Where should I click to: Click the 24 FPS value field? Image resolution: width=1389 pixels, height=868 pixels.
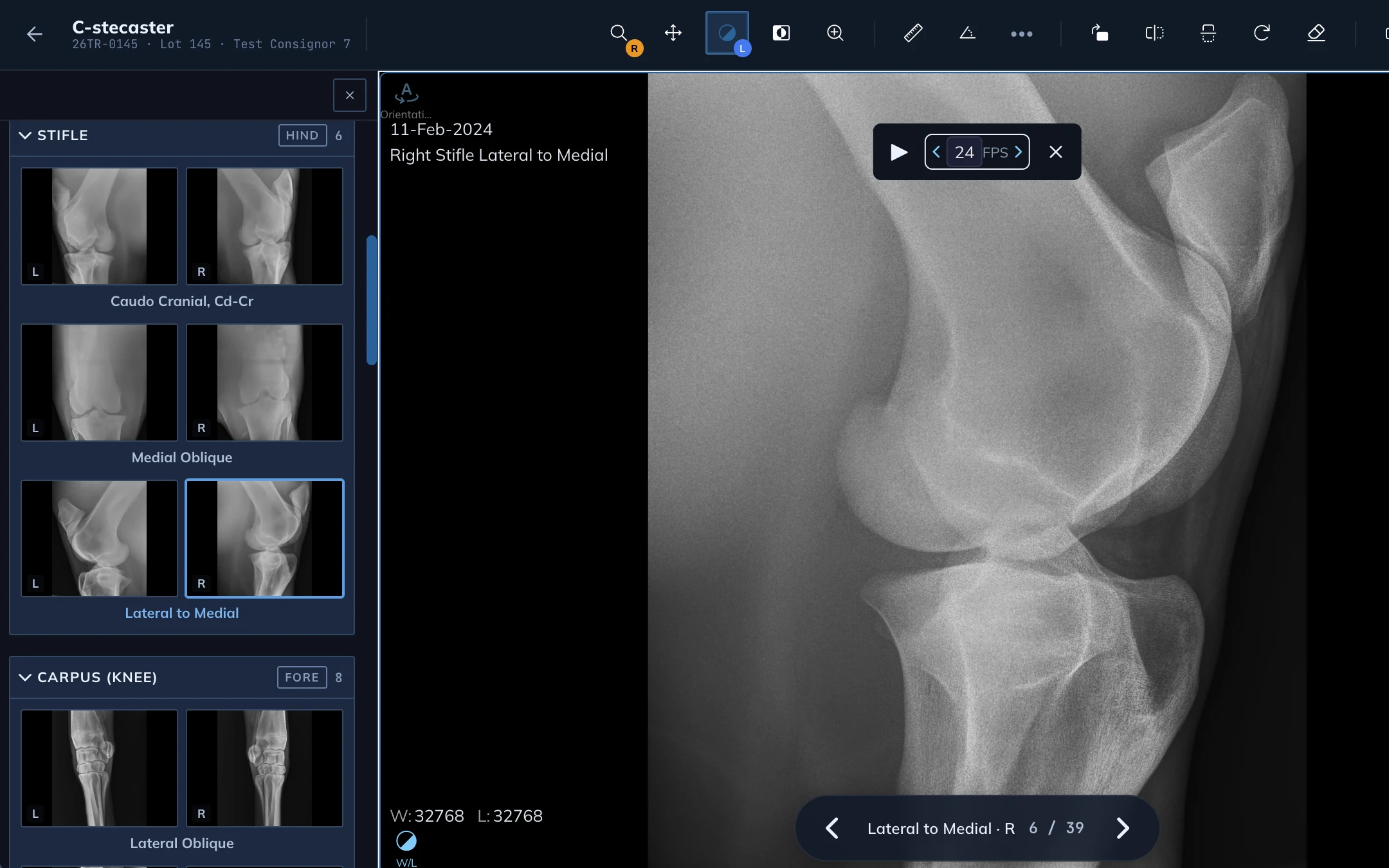(x=964, y=152)
